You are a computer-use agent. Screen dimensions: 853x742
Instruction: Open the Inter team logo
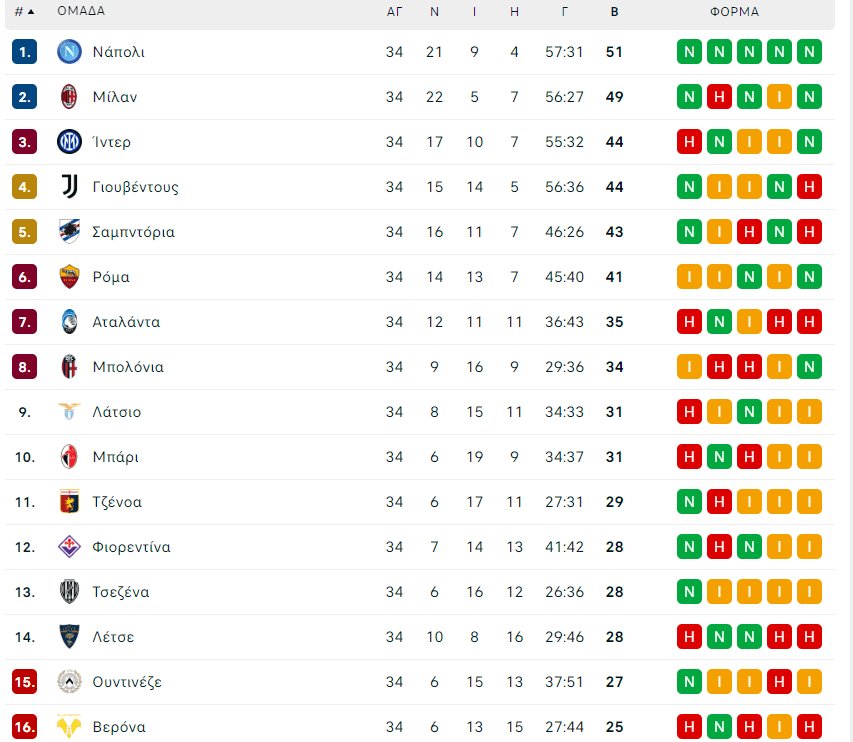pos(69,142)
